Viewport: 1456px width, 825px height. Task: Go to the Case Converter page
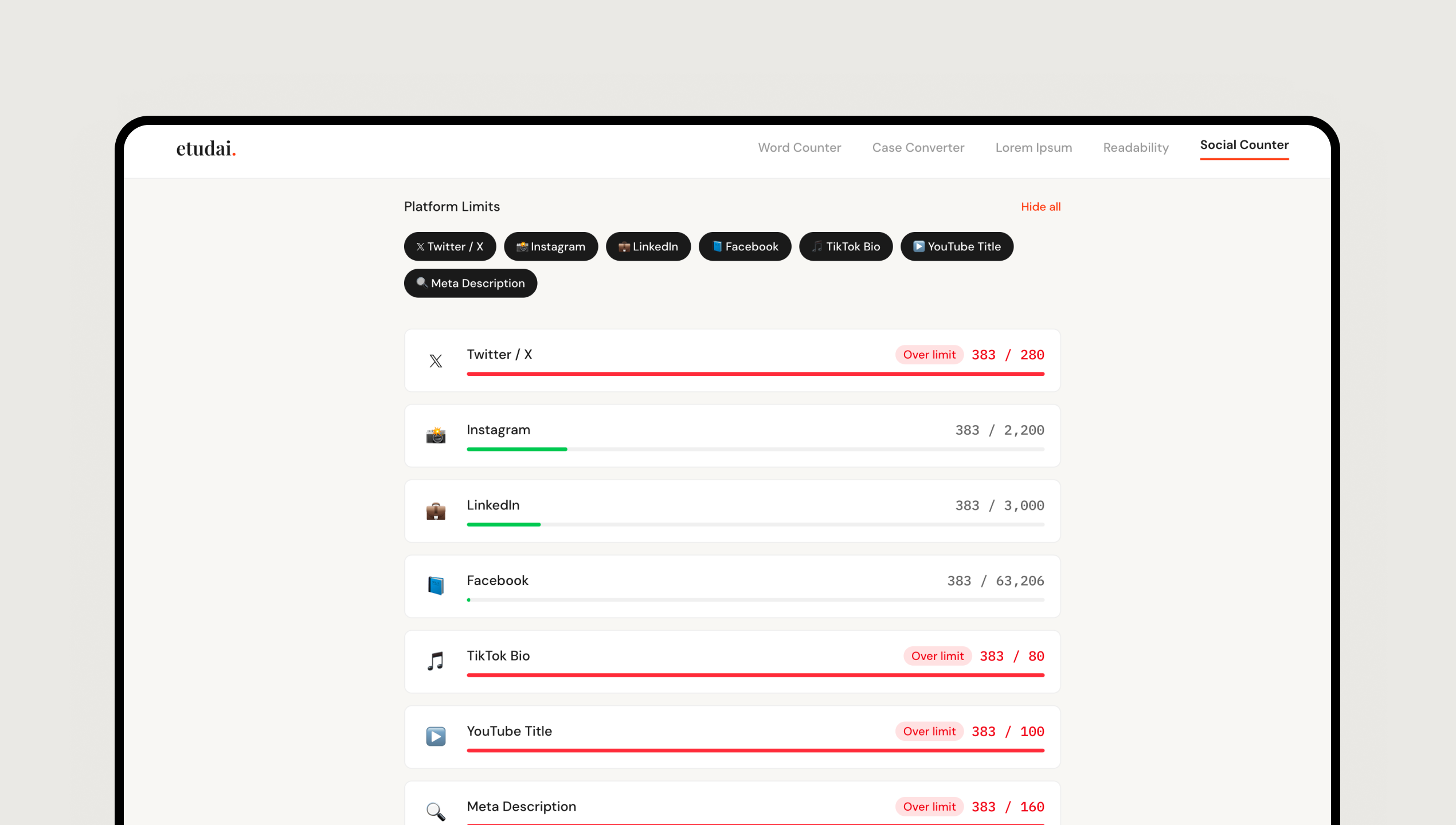tap(918, 148)
